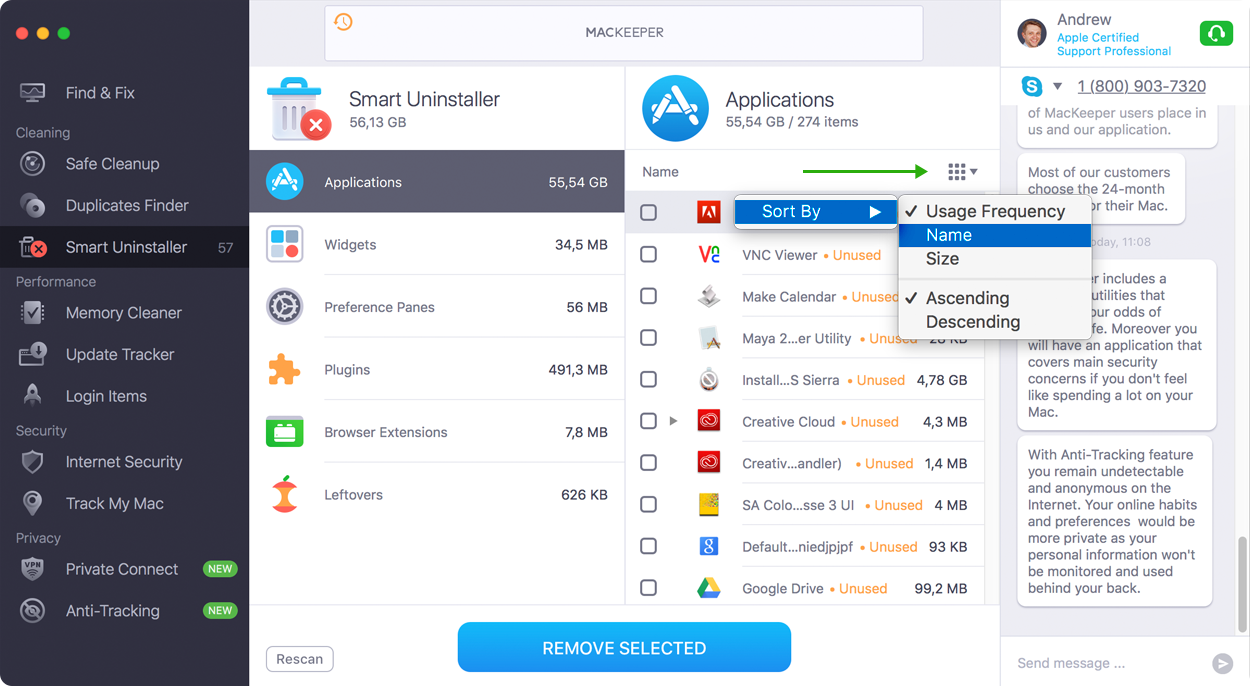Image resolution: width=1250 pixels, height=686 pixels.
Task: Click the VNC Viewer app icon
Action: pyautogui.click(x=709, y=255)
